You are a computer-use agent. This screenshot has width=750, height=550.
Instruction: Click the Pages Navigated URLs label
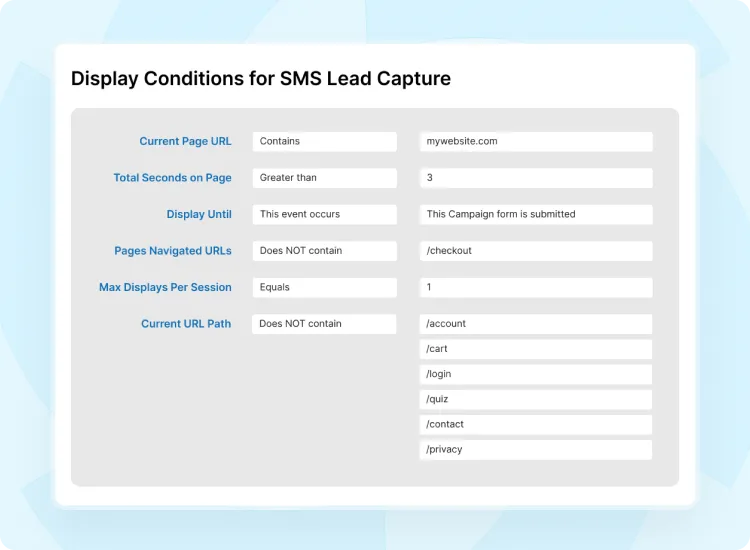coord(173,251)
